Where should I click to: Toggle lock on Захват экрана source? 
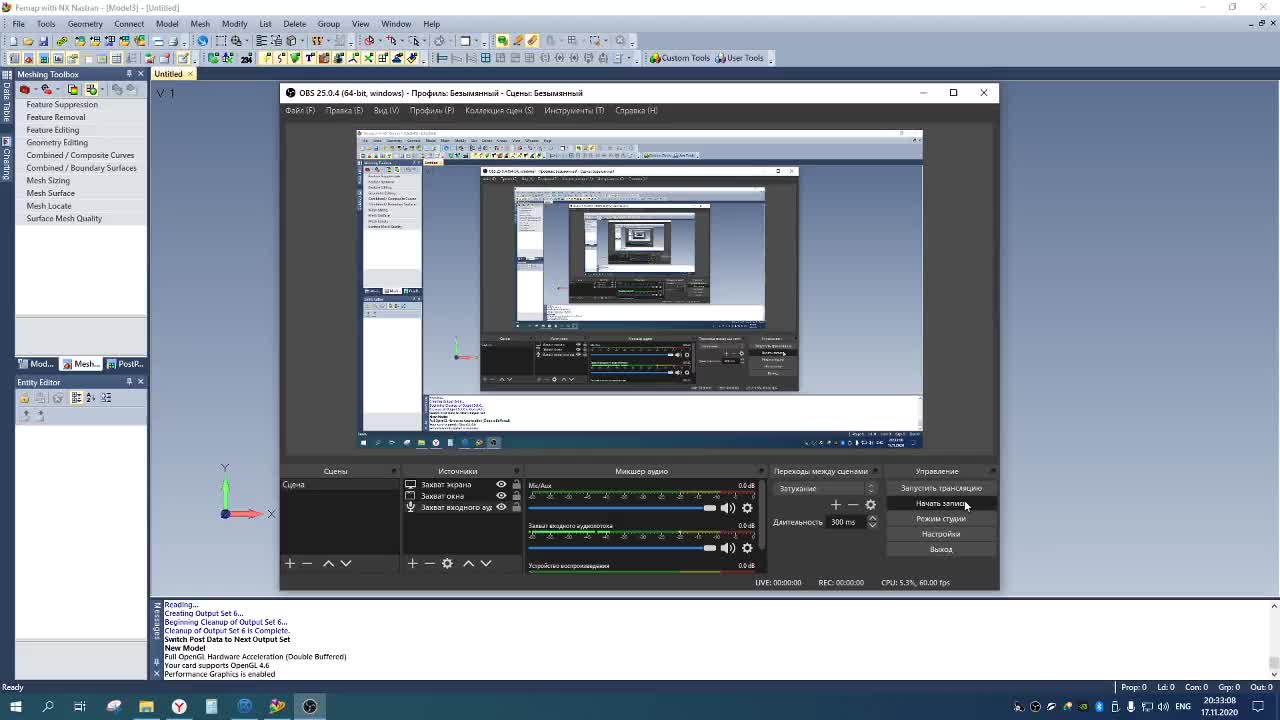(x=516, y=484)
